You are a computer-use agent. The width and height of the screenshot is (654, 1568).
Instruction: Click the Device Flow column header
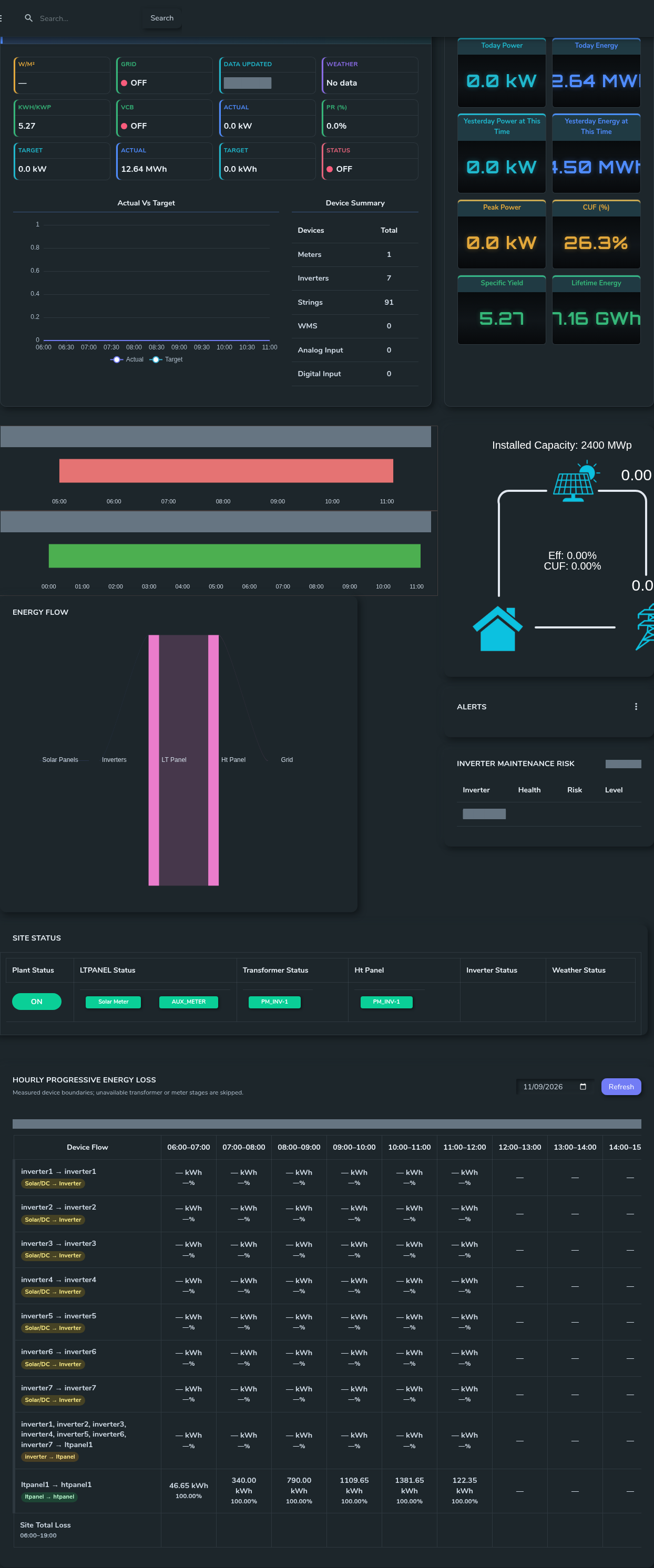click(x=87, y=1148)
